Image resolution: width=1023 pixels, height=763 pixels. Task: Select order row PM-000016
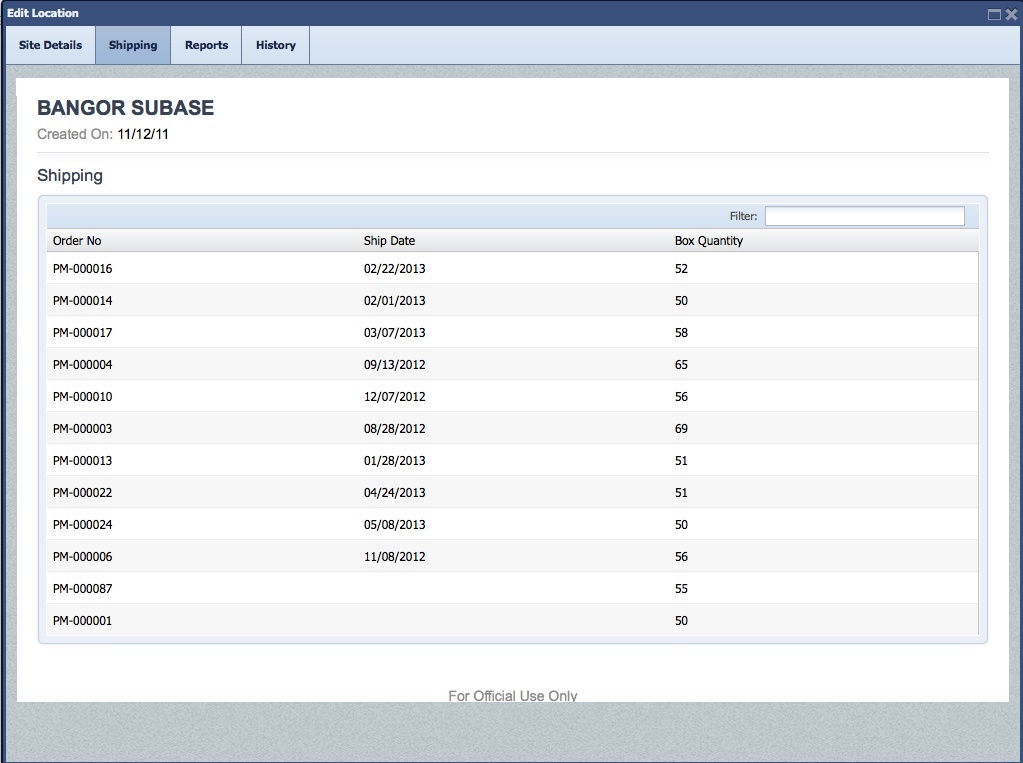[x=83, y=269]
